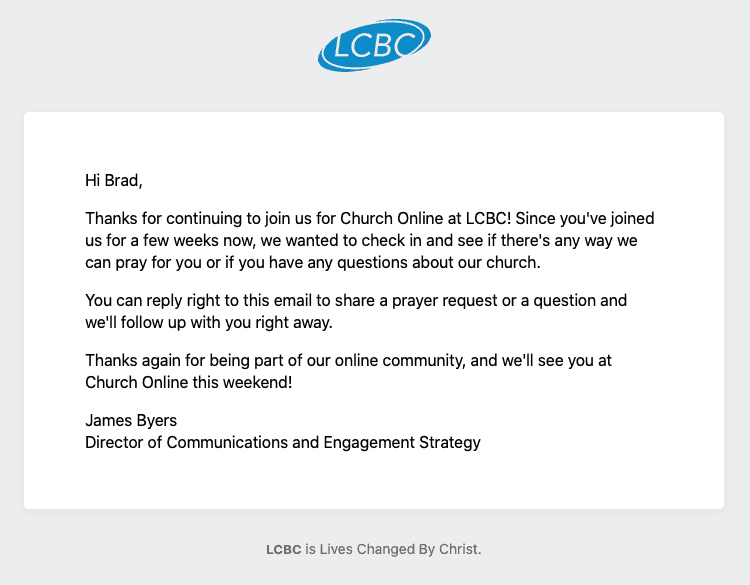Image resolution: width=750 pixels, height=585 pixels.
Task: Click the James Byers signature name
Action: pos(131,420)
